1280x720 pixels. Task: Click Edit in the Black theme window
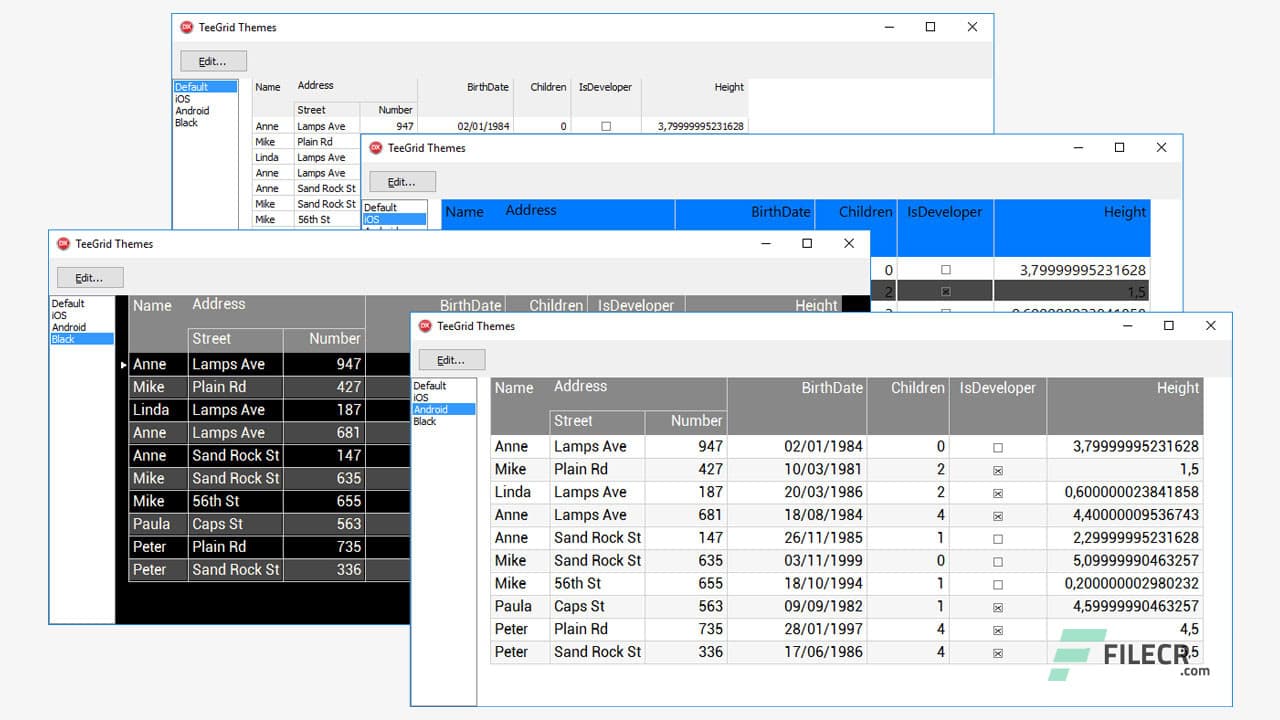coord(90,277)
